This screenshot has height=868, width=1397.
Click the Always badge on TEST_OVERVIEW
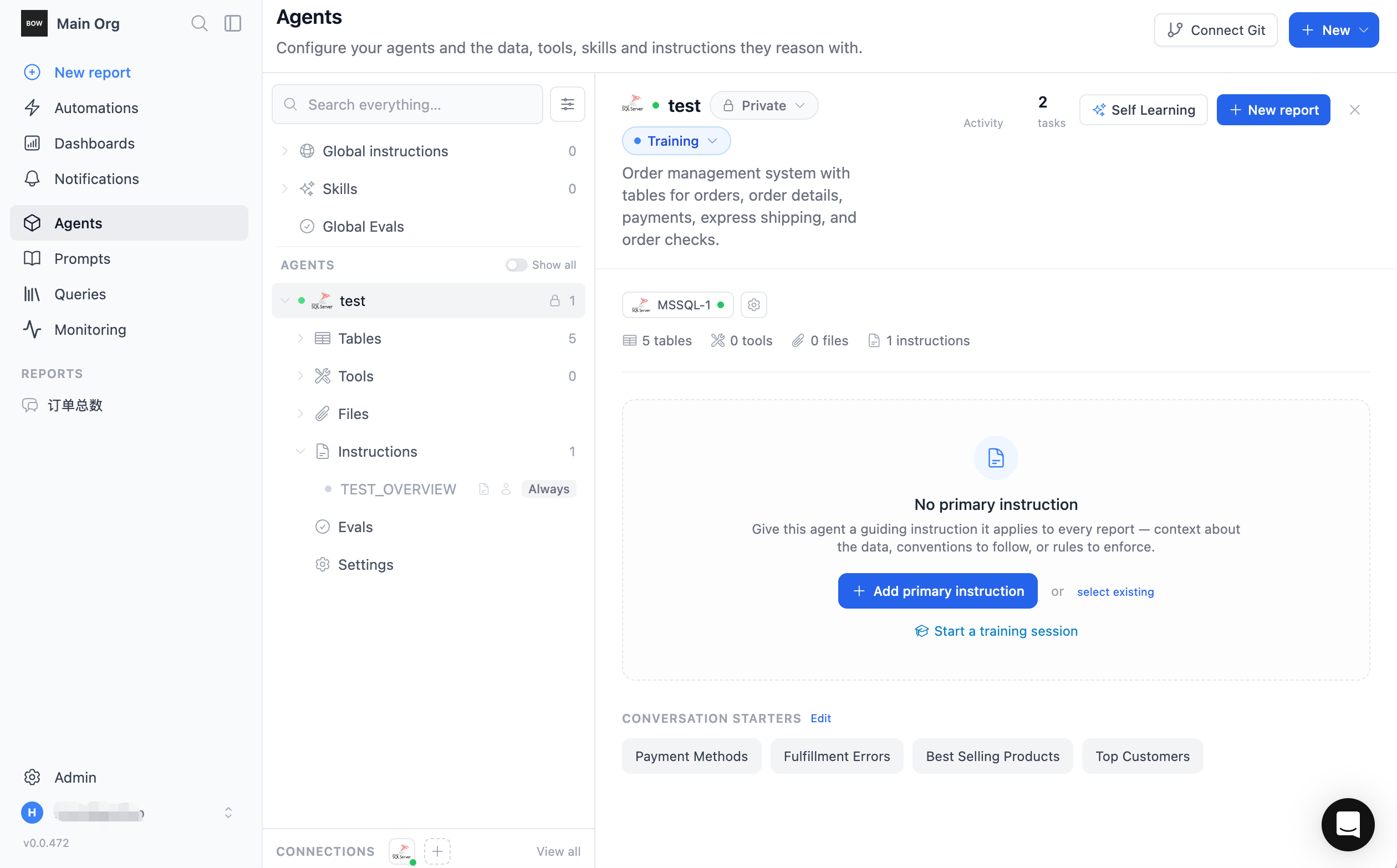[x=548, y=489]
